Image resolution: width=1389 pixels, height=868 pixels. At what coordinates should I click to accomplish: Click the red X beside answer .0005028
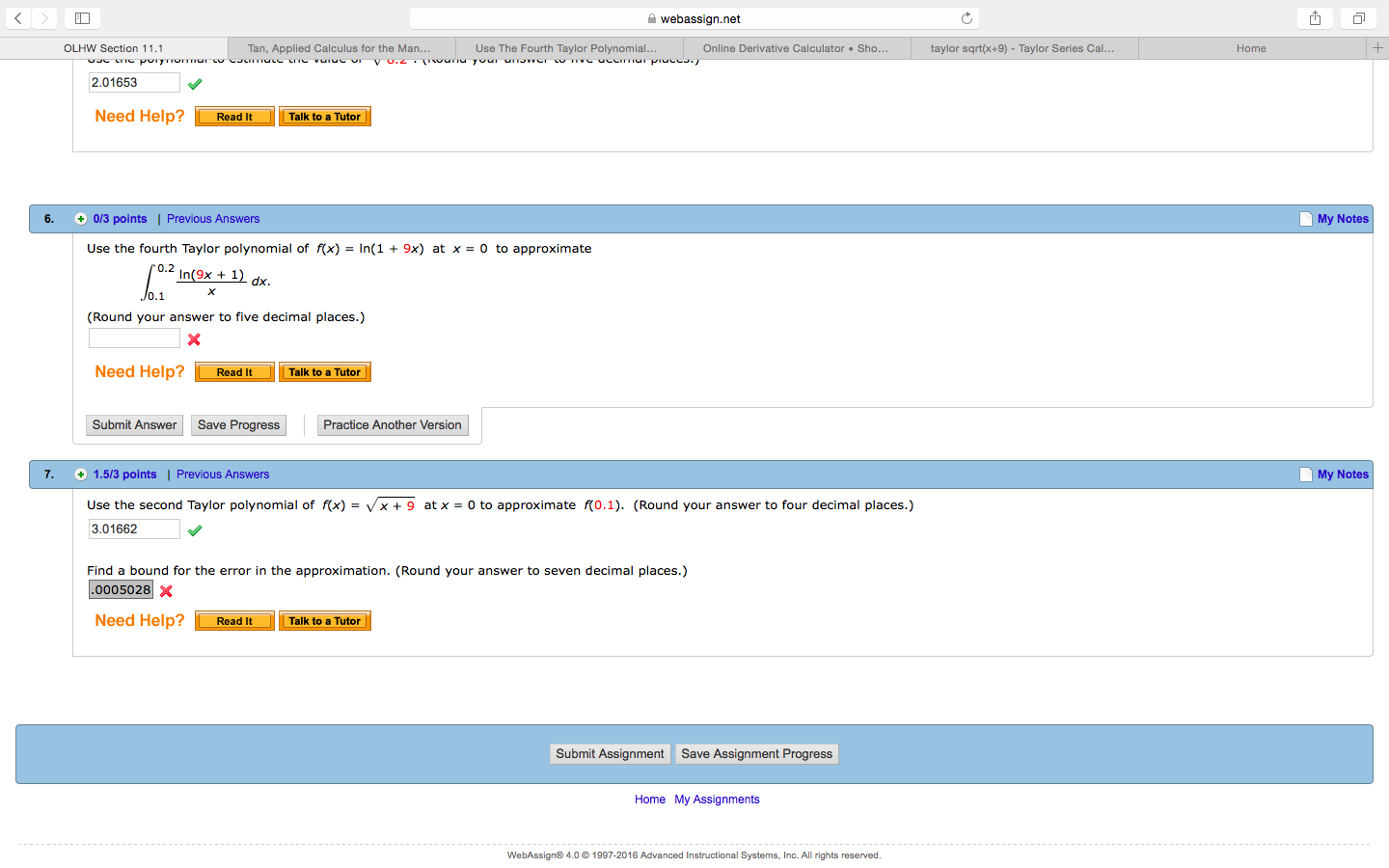point(165,590)
